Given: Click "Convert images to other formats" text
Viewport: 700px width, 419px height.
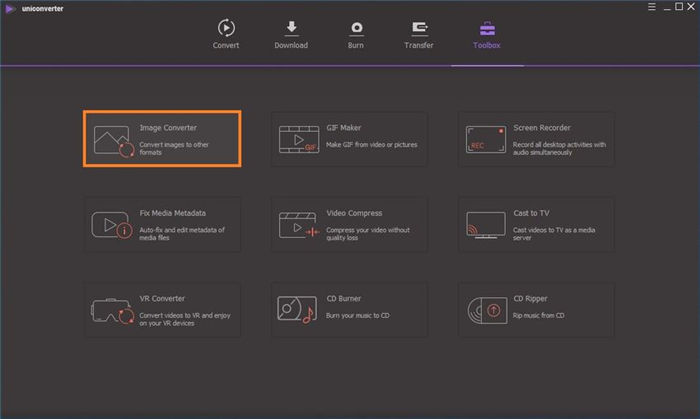Looking at the screenshot, I should tap(174, 148).
